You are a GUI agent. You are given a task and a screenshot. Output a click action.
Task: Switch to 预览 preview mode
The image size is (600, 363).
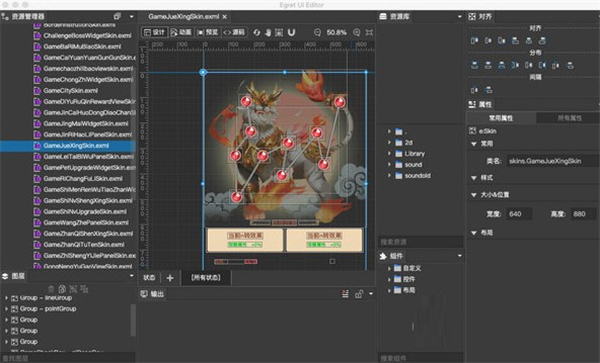click(x=208, y=33)
